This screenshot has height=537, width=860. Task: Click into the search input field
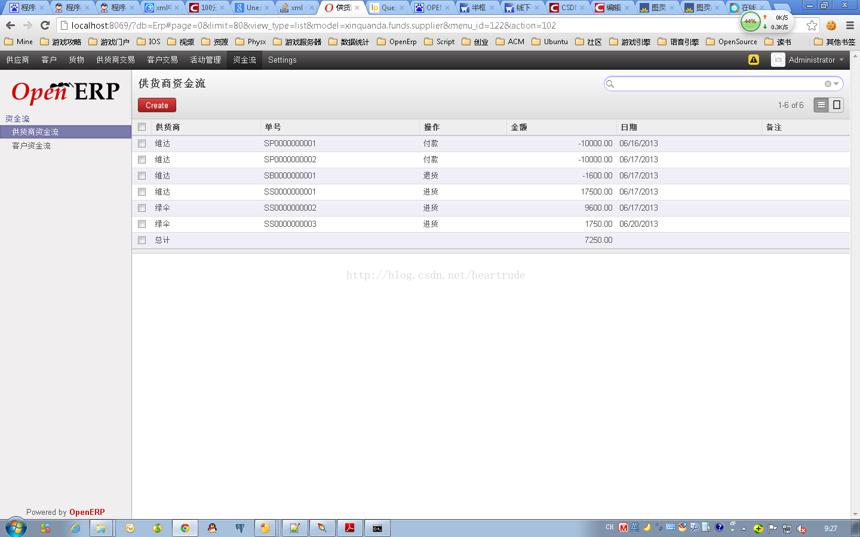(718, 84)
